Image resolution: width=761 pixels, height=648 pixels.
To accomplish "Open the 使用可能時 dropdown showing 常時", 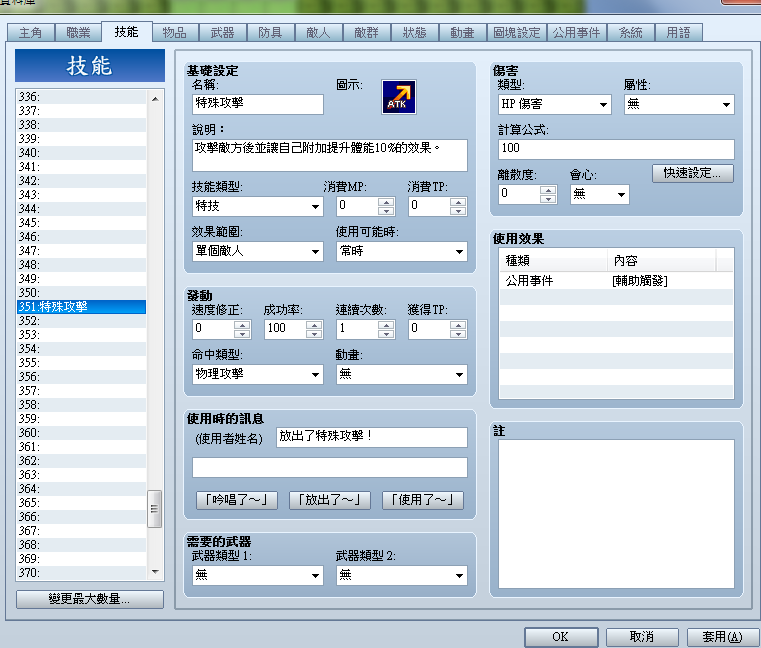I will point(402,251).
